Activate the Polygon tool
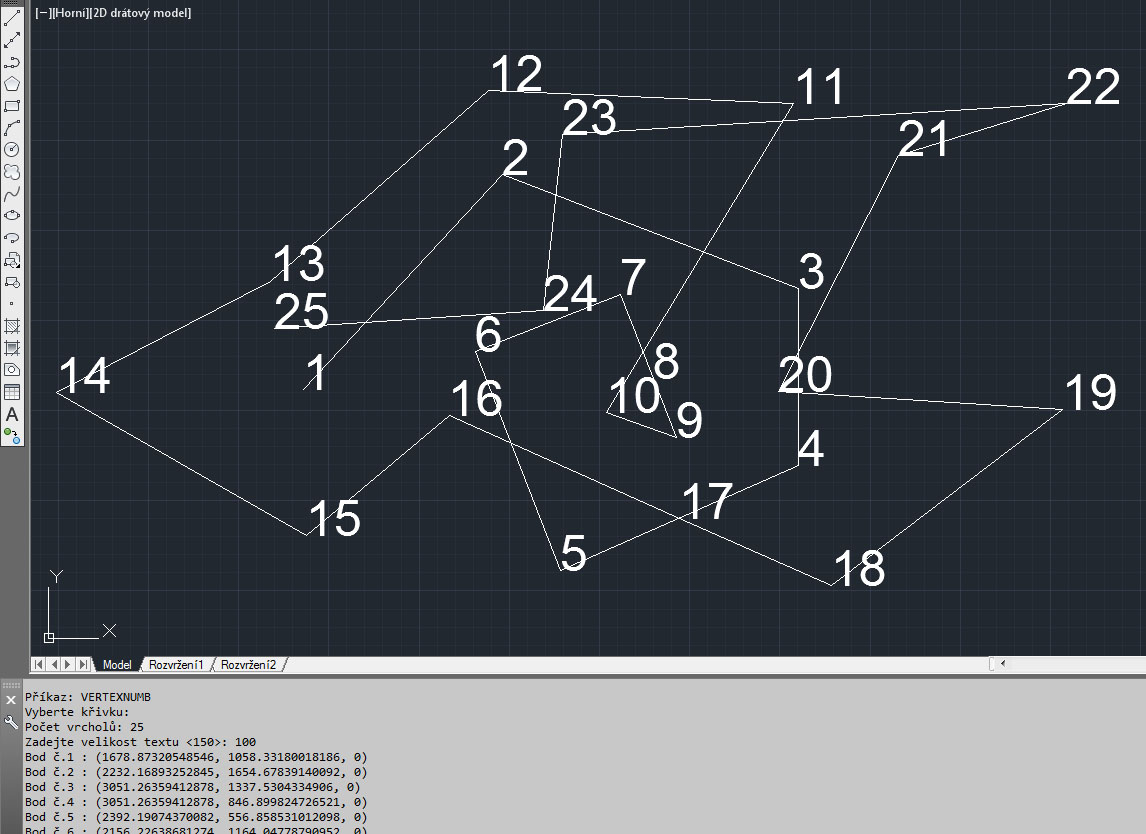 tap(12, 84)
